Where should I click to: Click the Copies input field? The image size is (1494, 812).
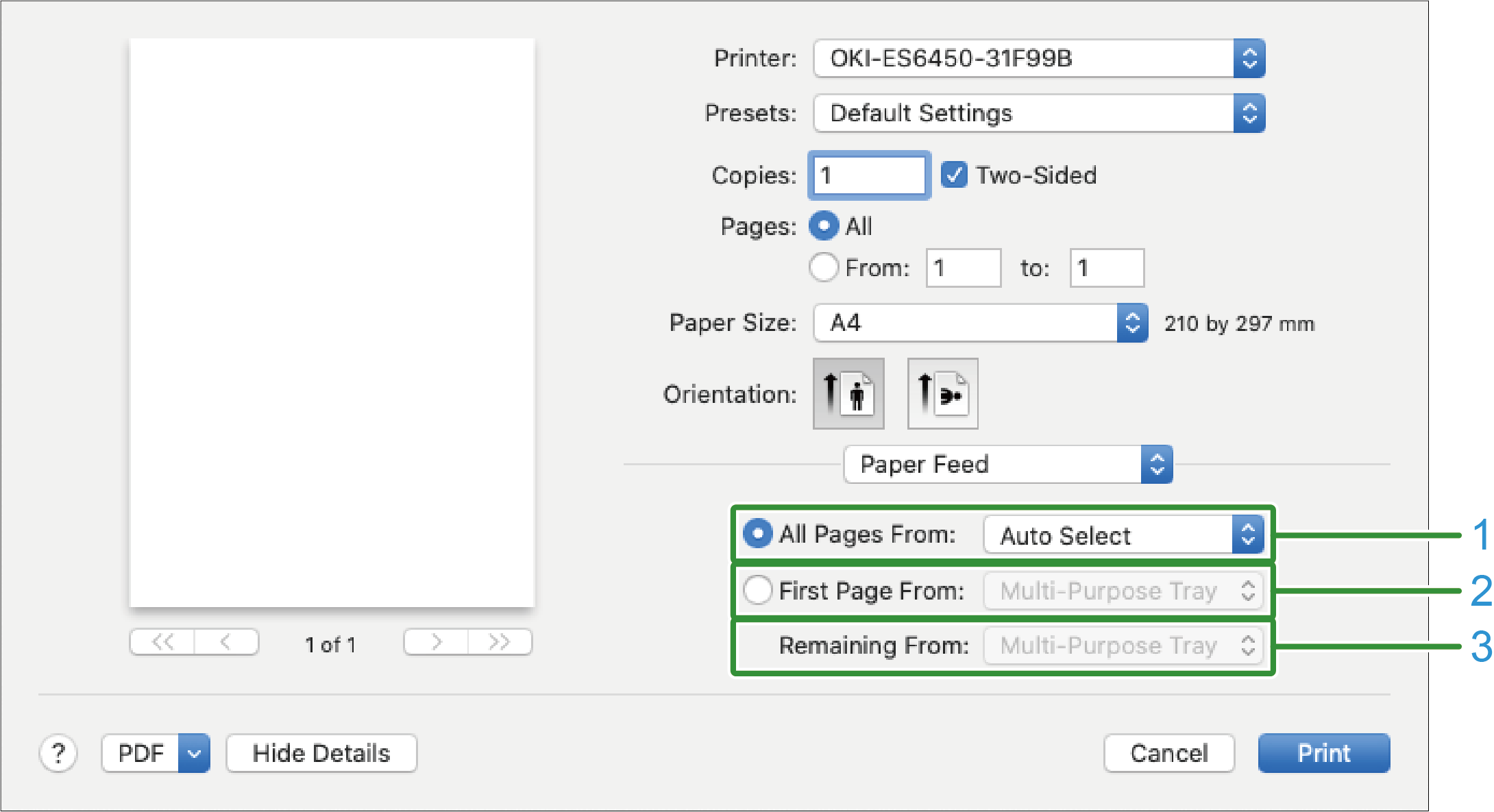869,175
